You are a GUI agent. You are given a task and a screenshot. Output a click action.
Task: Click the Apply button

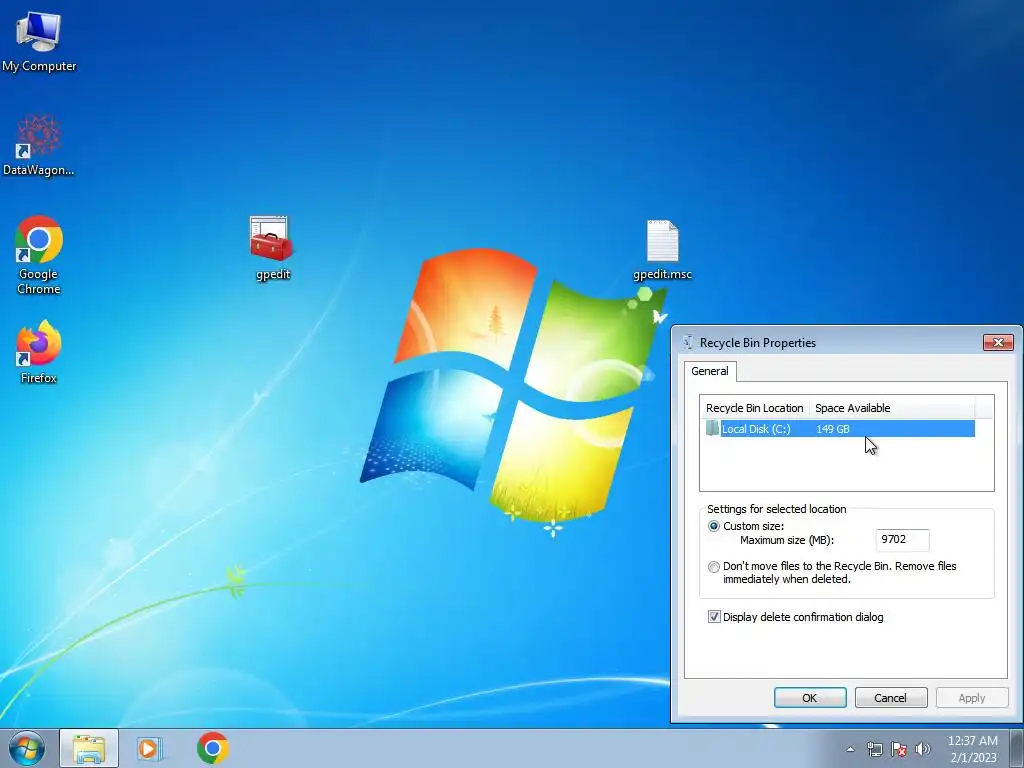[972, 698]
